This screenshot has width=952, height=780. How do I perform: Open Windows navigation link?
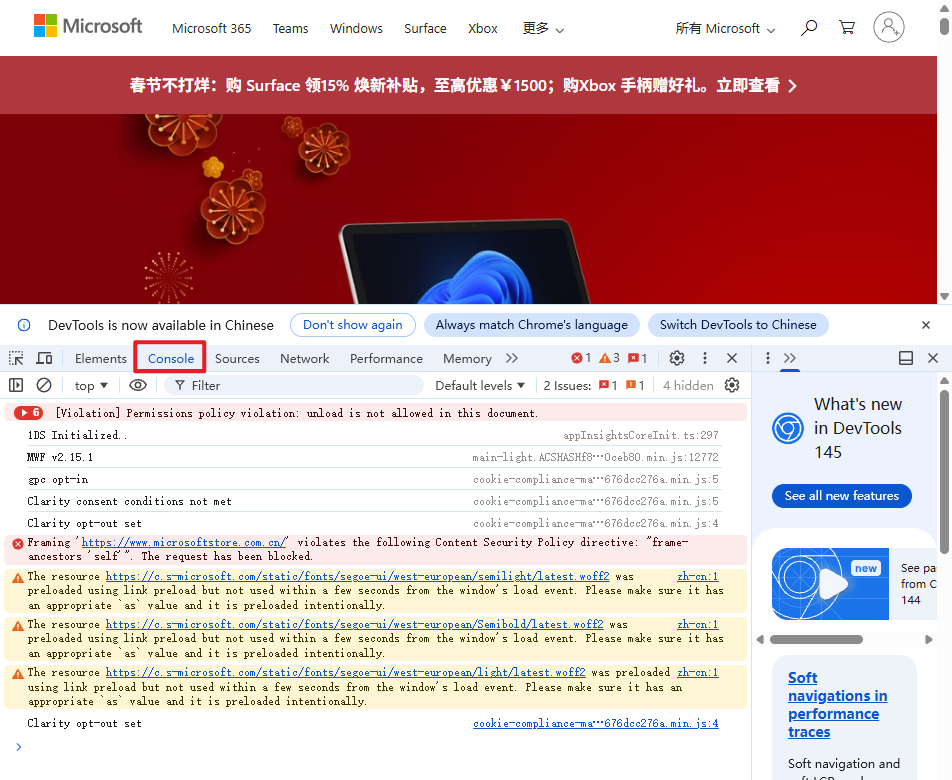pos(356,29)
